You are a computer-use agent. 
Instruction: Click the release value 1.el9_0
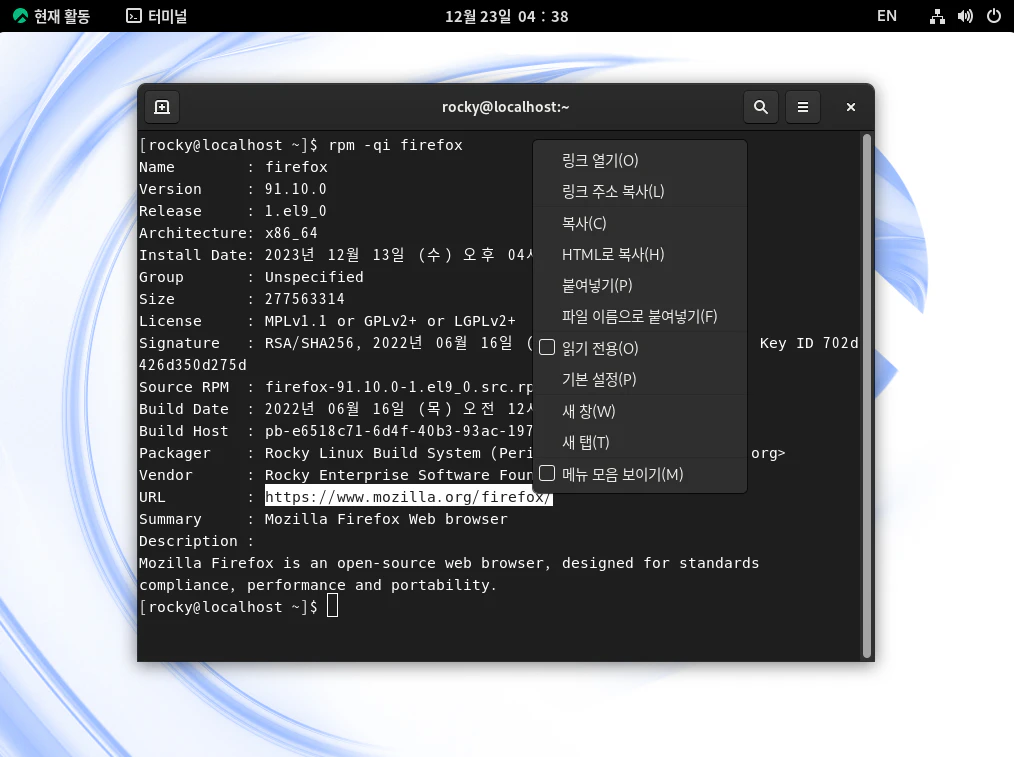tap(296, 211)
